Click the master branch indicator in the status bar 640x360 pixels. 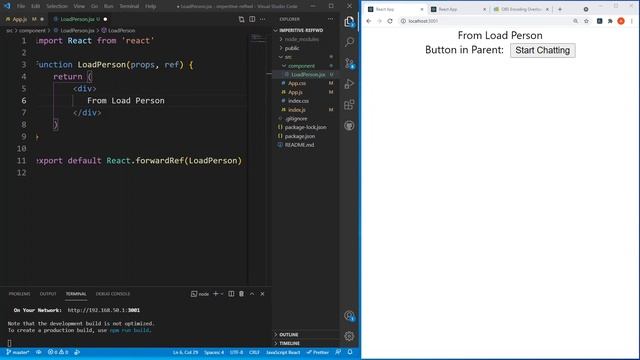point(18,352)
